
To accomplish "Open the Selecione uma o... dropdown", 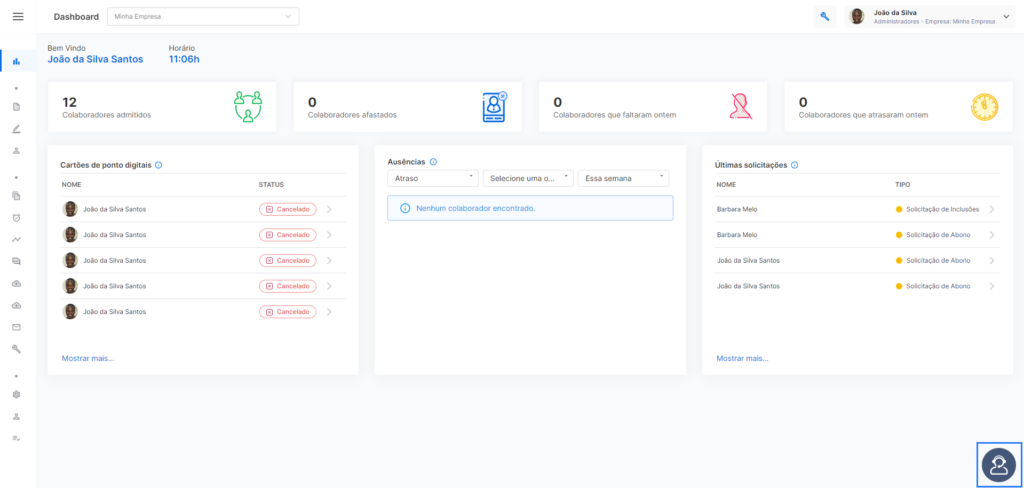I will (528, 178).
